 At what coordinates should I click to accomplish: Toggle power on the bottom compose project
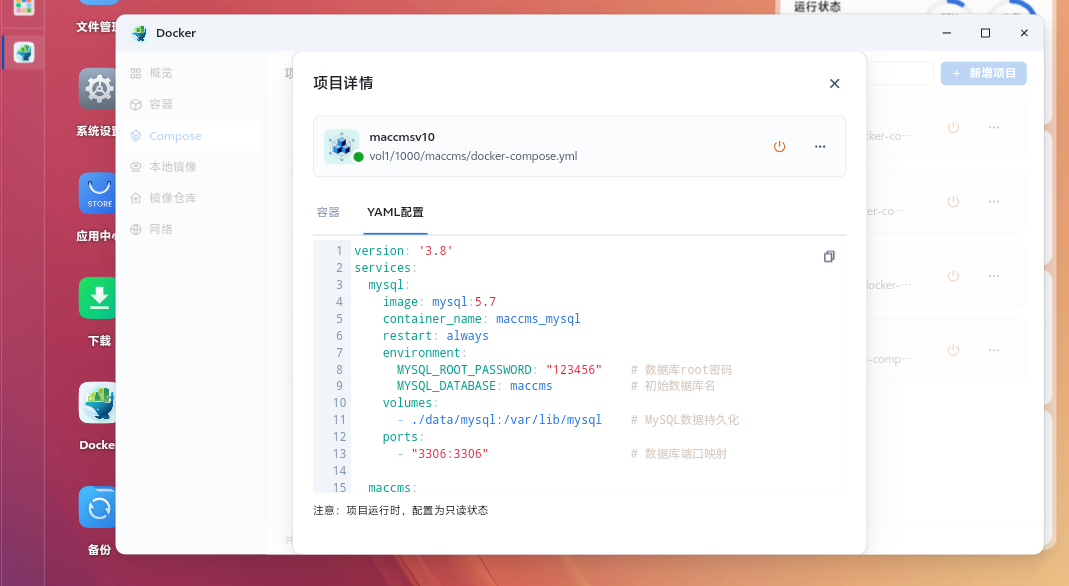tap(953, 349)
